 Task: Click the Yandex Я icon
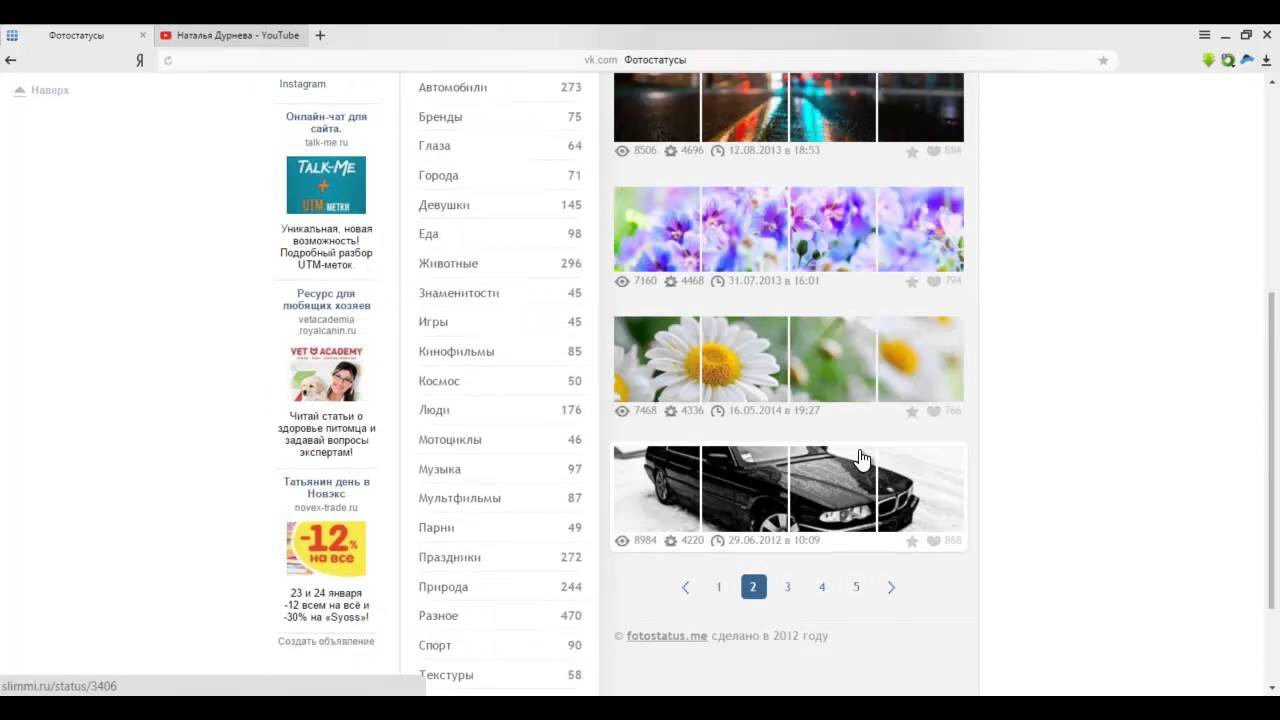140,60
